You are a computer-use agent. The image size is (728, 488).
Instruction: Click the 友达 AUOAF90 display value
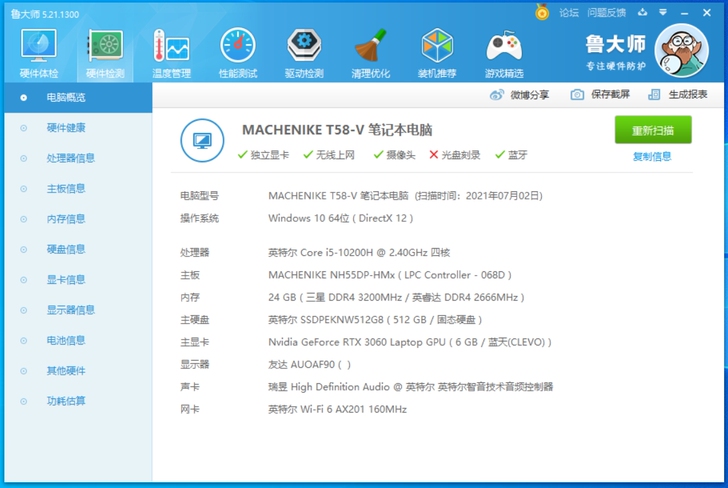309,364
